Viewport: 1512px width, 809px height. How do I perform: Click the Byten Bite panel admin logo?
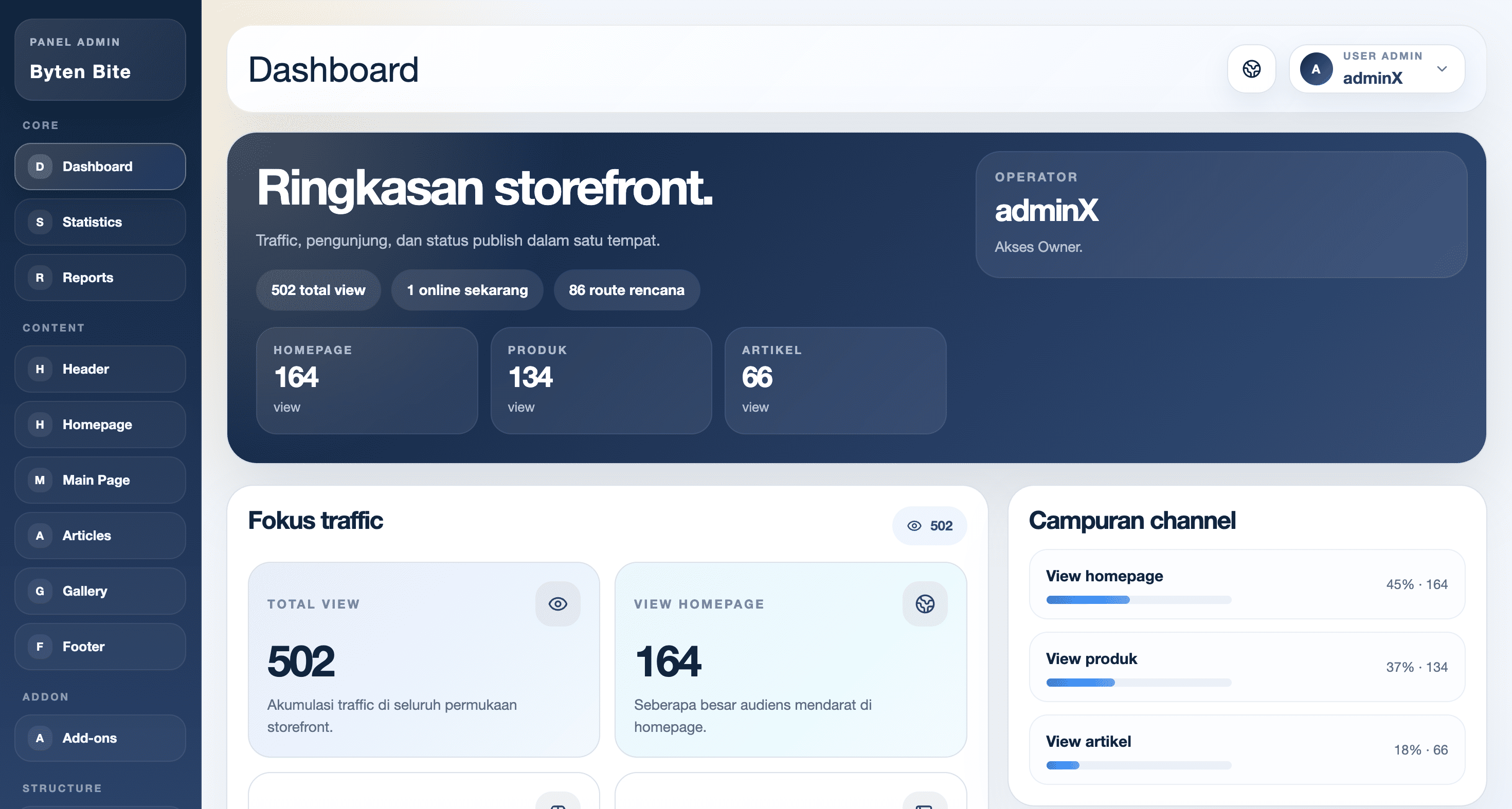(100, 59)
